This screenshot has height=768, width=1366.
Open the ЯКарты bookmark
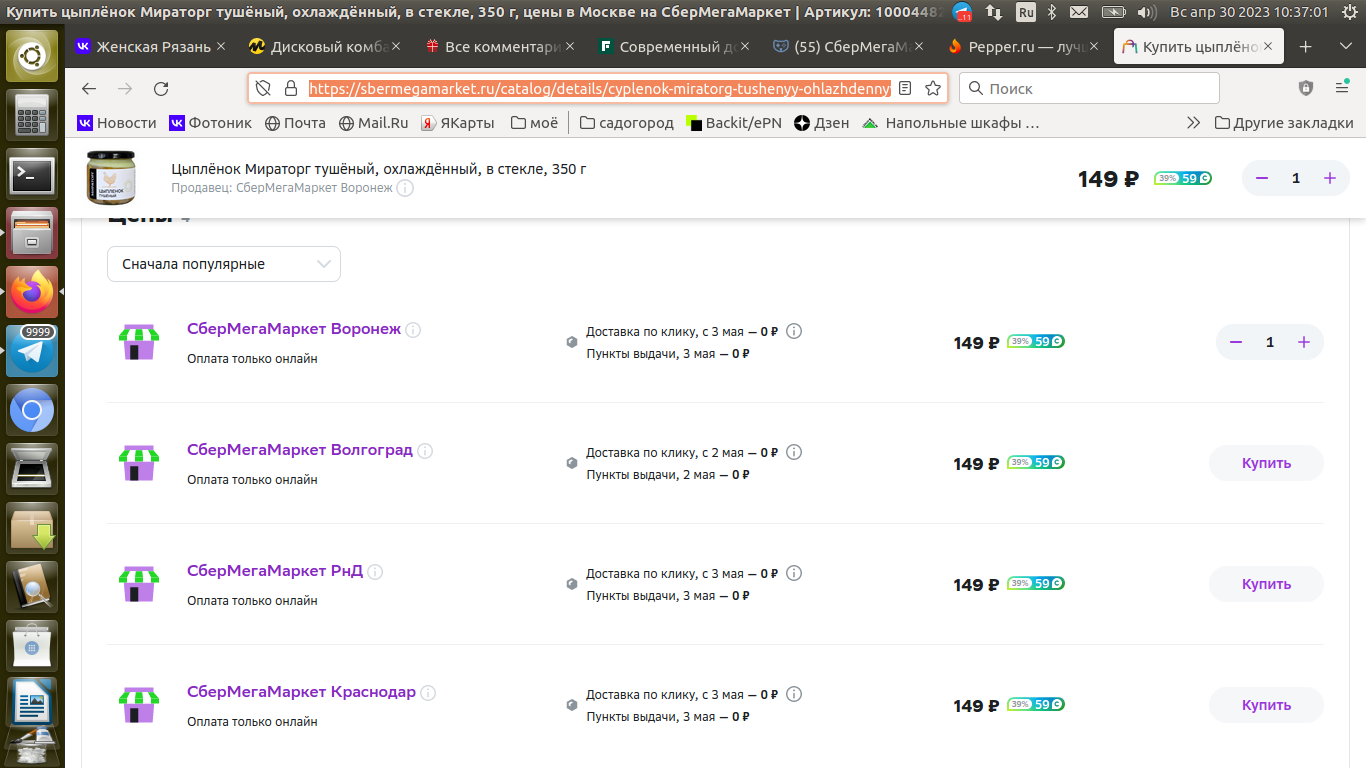pos(458,123)
